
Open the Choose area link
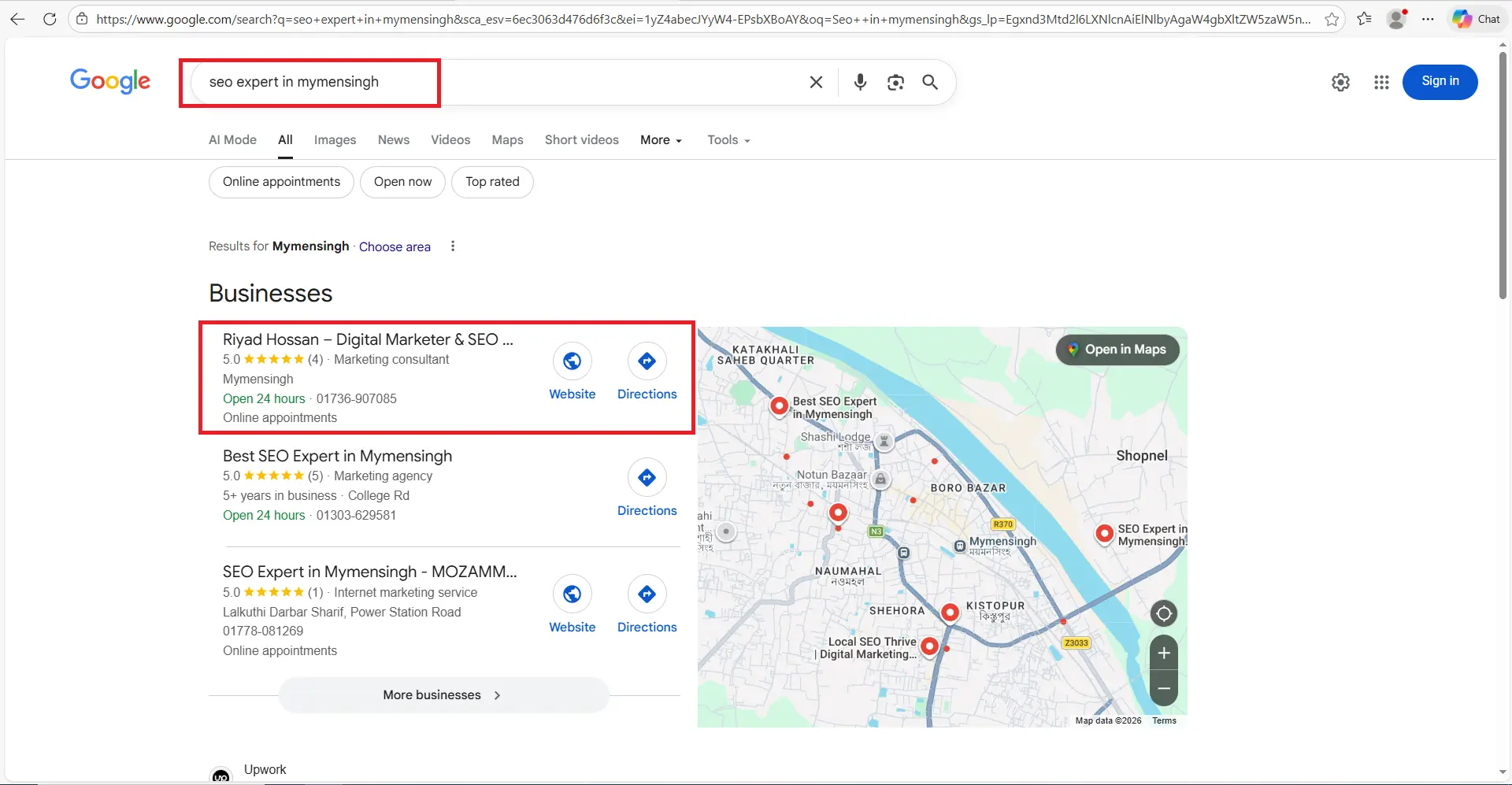pyautogui.click(x=395, y=246)
